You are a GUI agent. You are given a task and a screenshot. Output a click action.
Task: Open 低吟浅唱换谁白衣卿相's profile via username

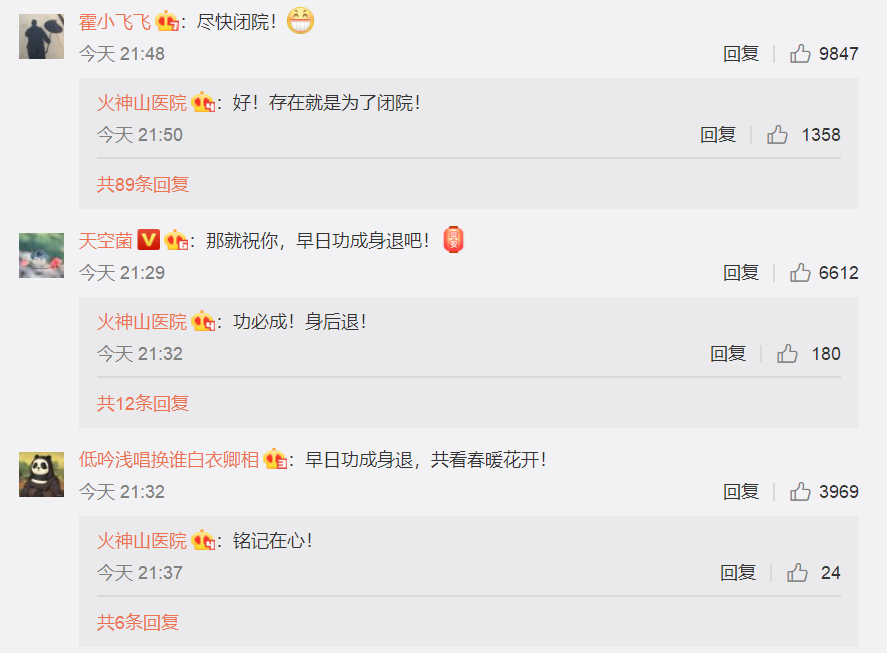[x=169, y=459]
